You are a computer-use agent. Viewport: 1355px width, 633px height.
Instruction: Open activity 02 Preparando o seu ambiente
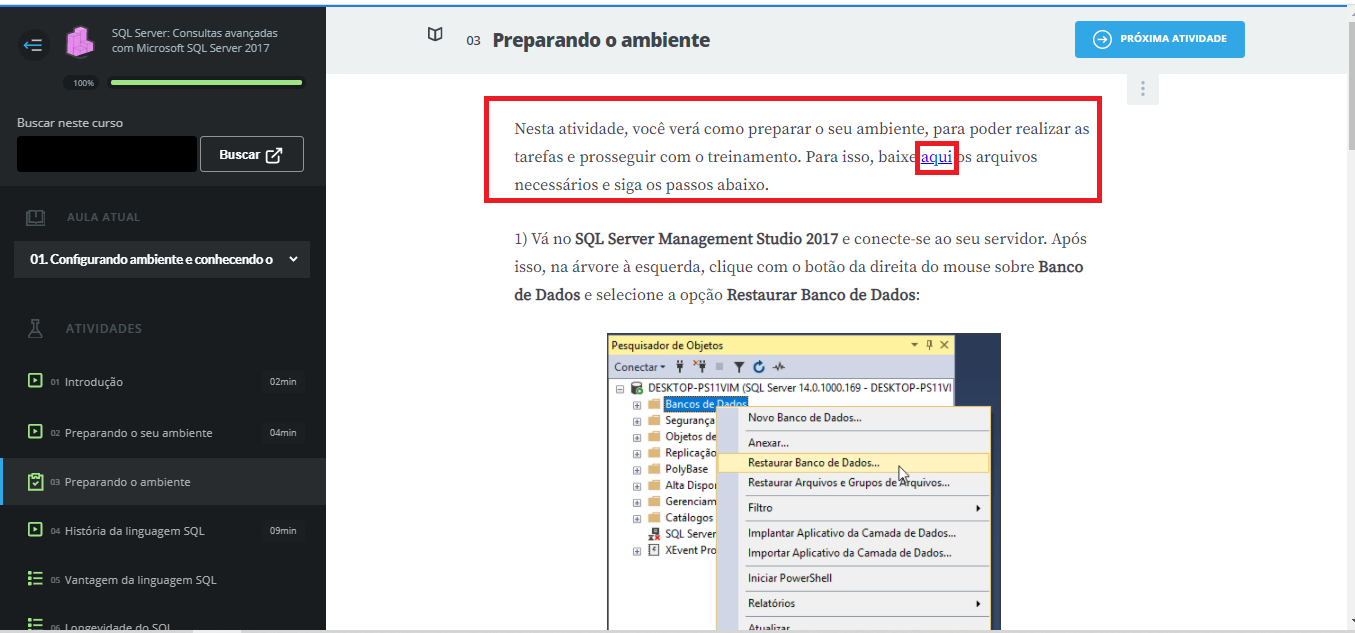(x=164, y=432)
